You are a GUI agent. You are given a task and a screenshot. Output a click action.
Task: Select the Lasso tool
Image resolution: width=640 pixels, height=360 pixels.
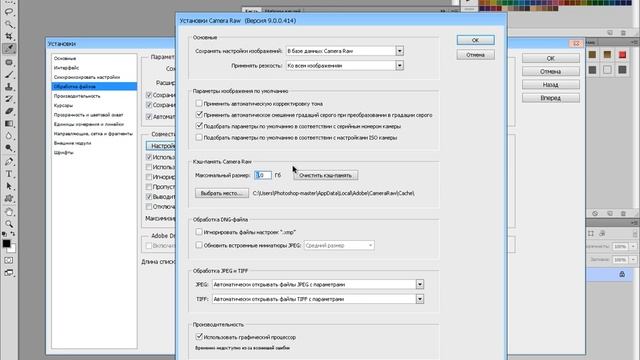(9, 12)
